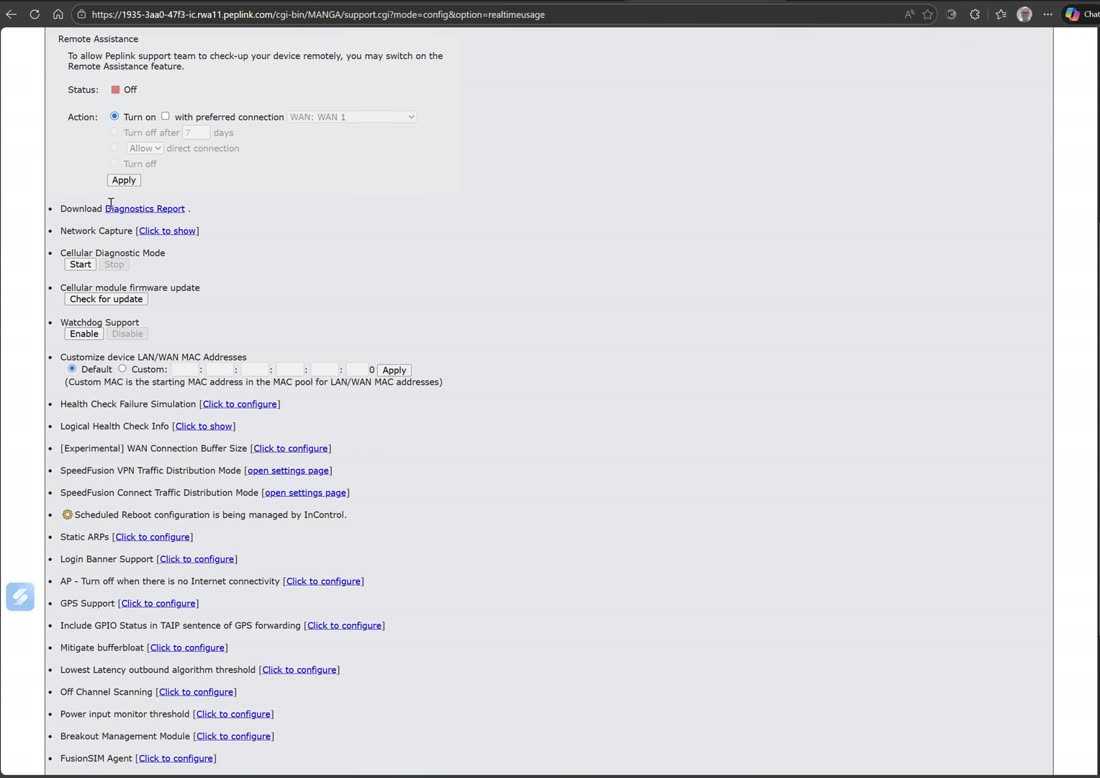Configure GPIO Status in TAIP sentence
Viewport: 1100px width, 778px height.
point(344,626)
